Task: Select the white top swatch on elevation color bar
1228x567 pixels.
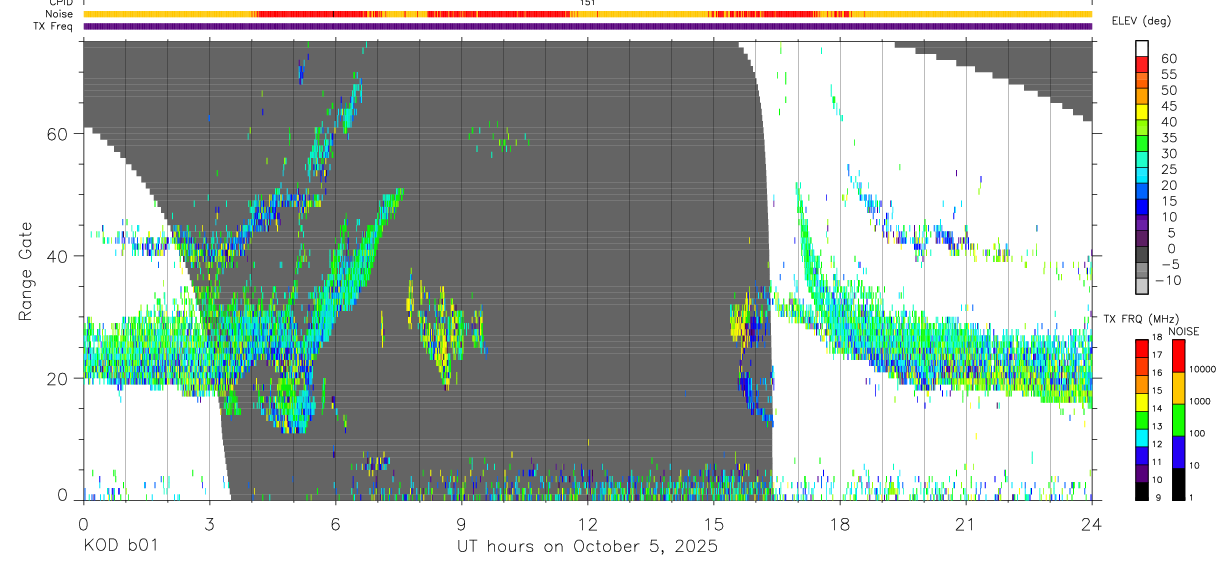Action: tap(1143, 48)
